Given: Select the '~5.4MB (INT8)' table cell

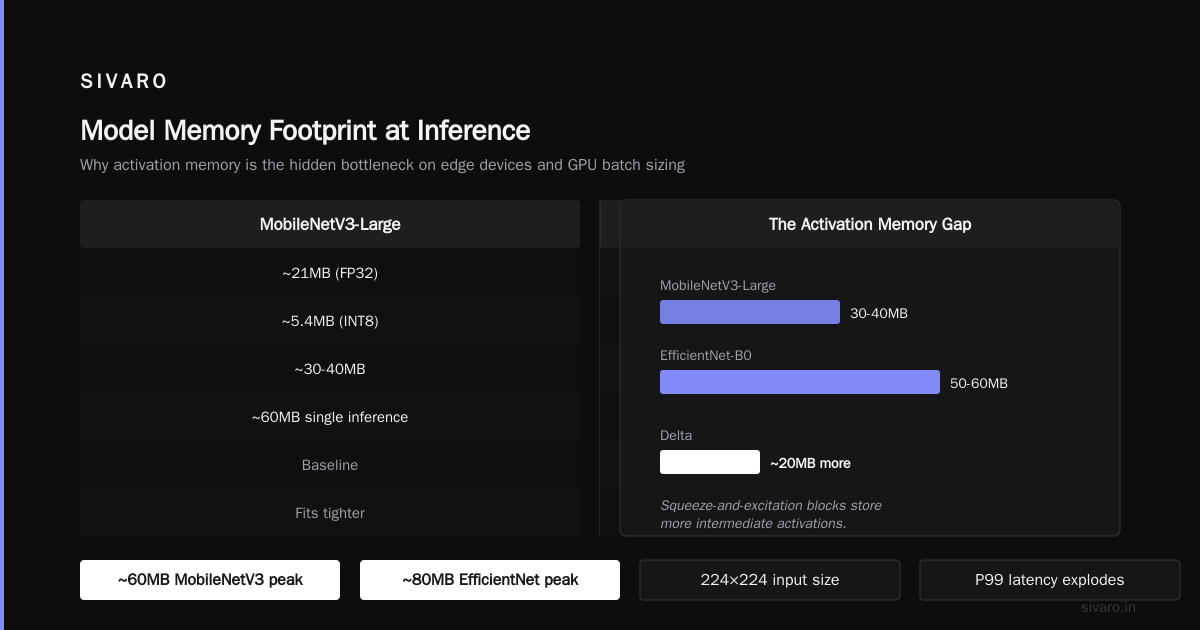Looking at the screenshot, I should click(330, 320).
